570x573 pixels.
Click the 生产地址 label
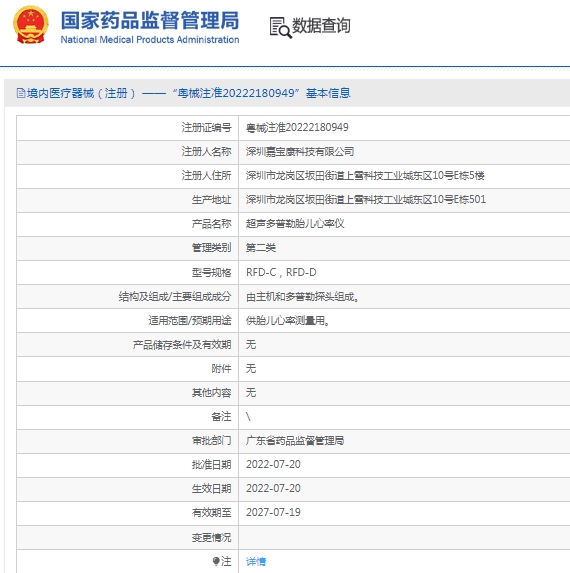[212, 200]
